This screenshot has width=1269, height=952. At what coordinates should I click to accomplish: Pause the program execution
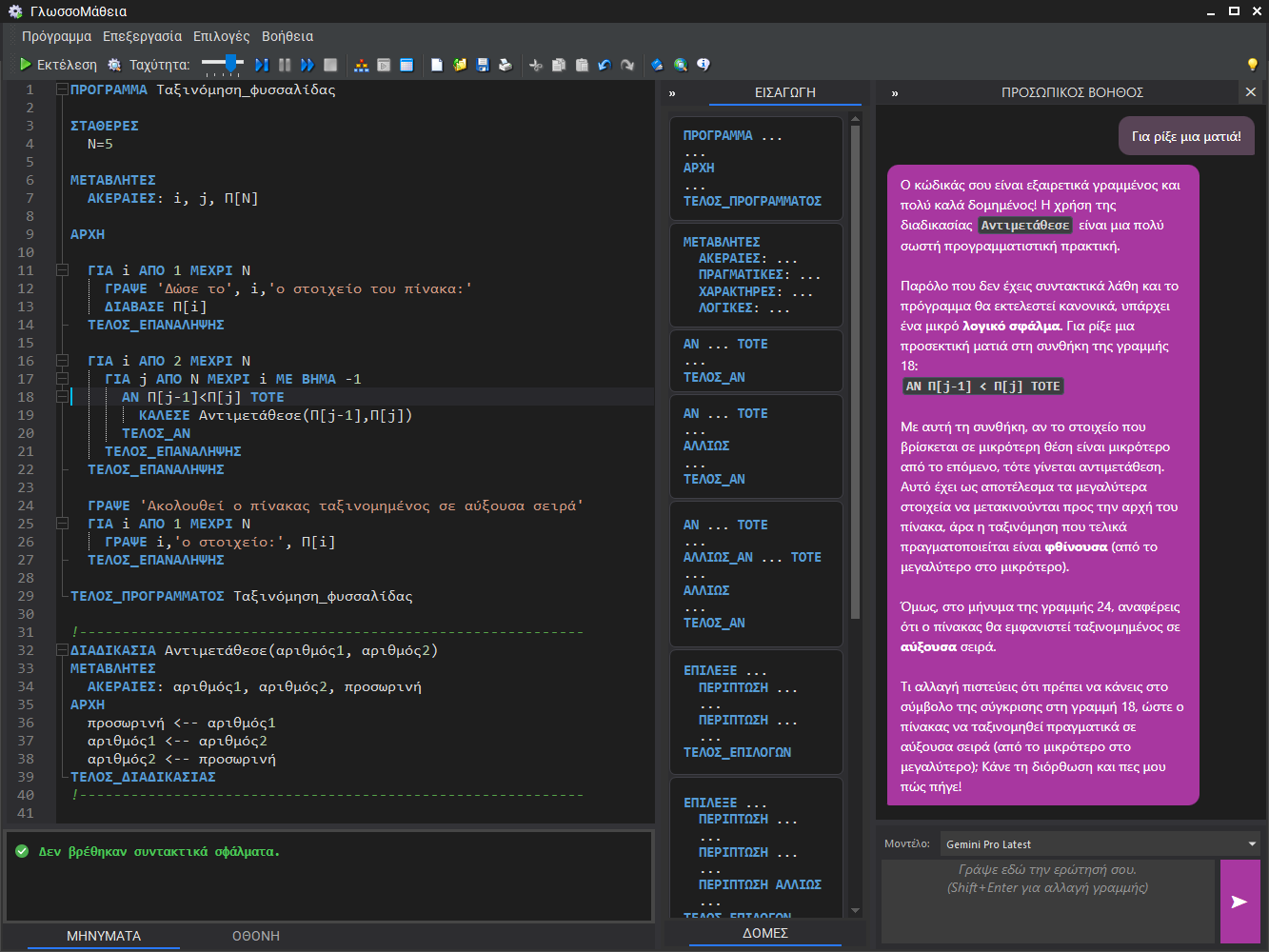[x=284, y=65]
